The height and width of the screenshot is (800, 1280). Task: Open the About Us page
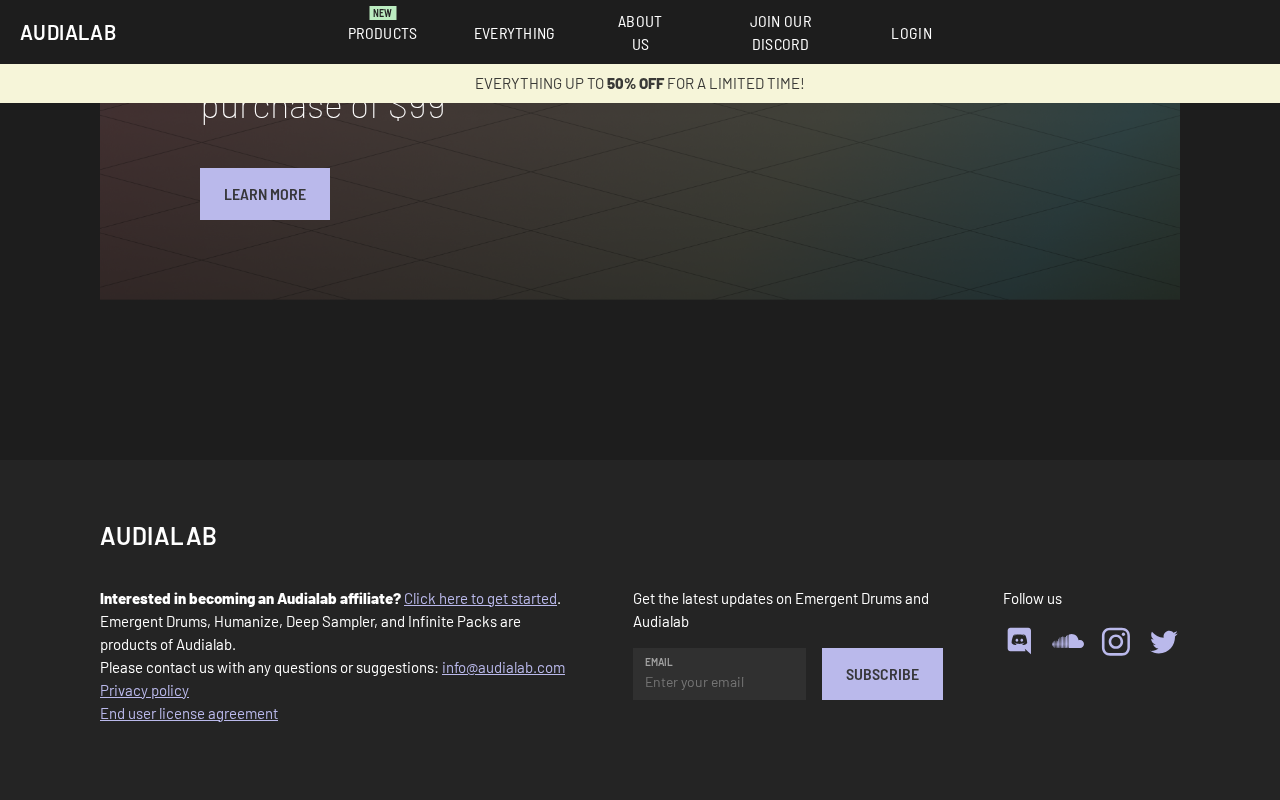coord(640,33)
